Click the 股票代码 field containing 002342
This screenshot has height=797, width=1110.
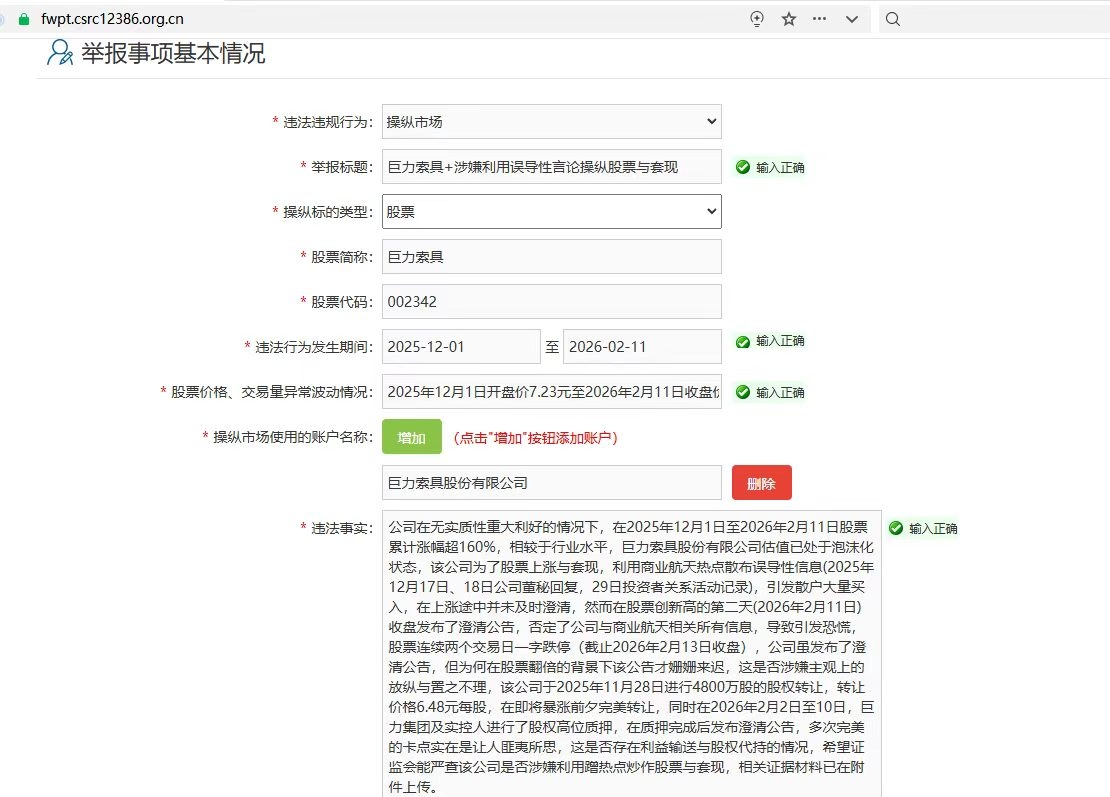click(551, 302)
